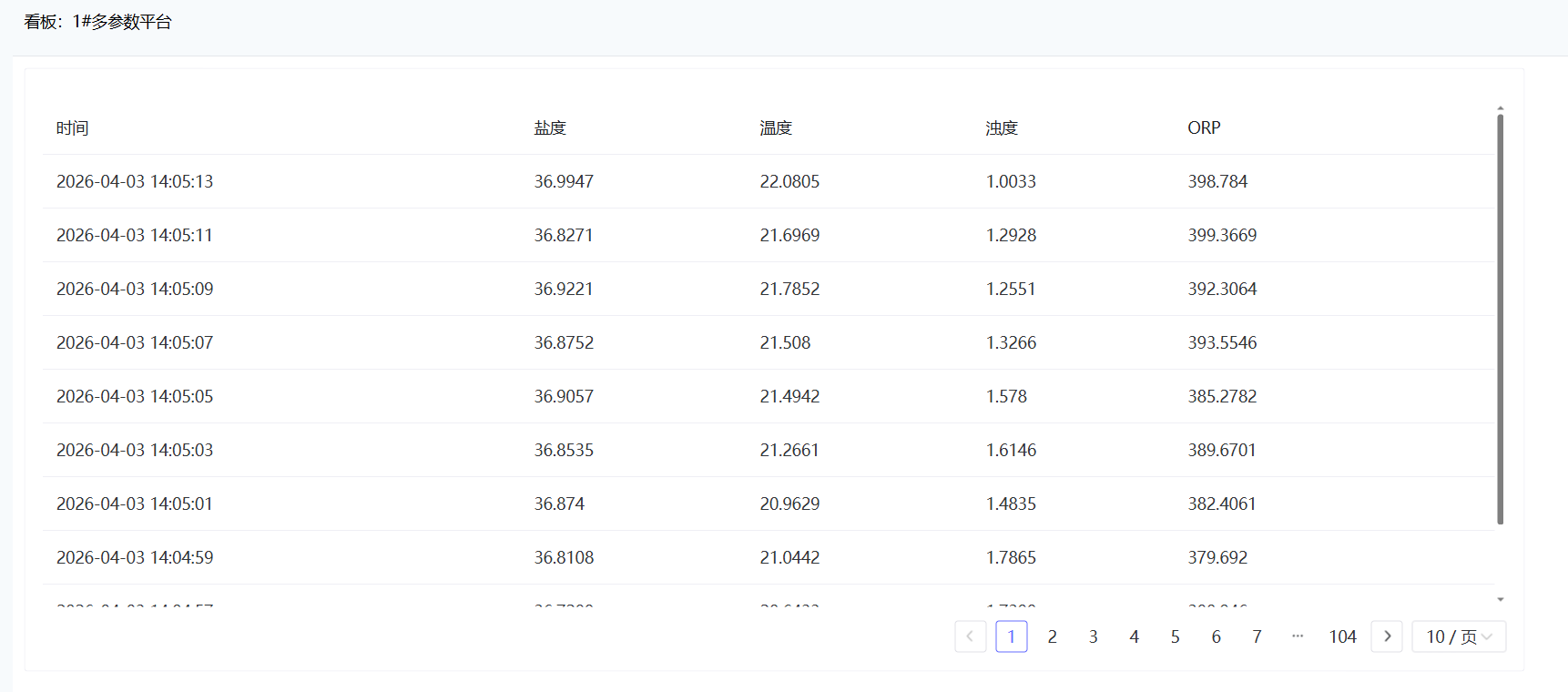Screen dimensions: 1568x692
Task: Click salinity value 36.8752
Action: click(564, 342)
